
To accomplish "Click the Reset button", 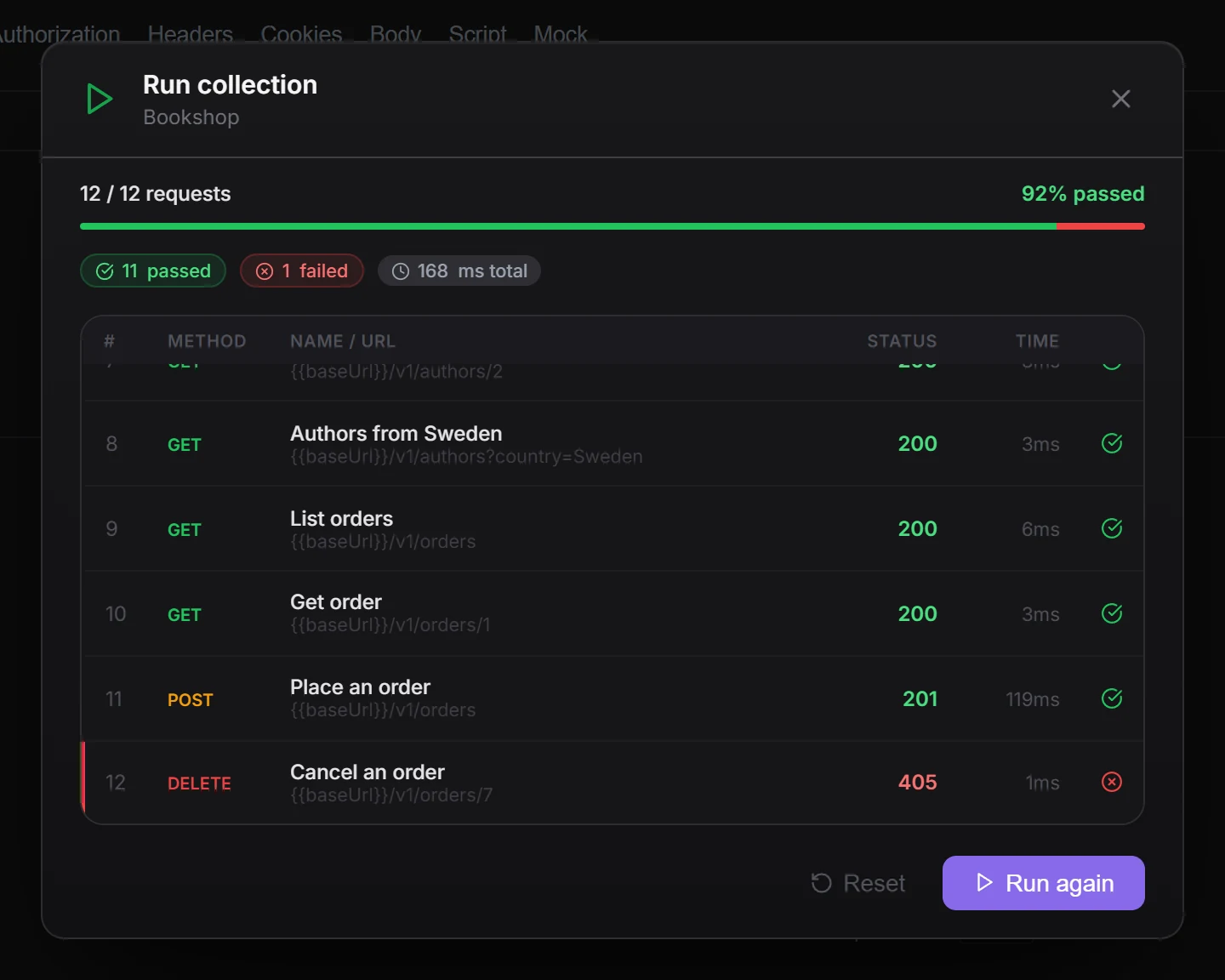I will [857, 883].
